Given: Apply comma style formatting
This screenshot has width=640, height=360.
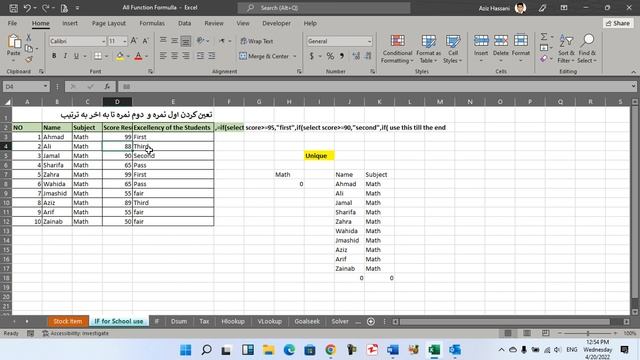Looking at the screenshot, I should click(342, 56).
